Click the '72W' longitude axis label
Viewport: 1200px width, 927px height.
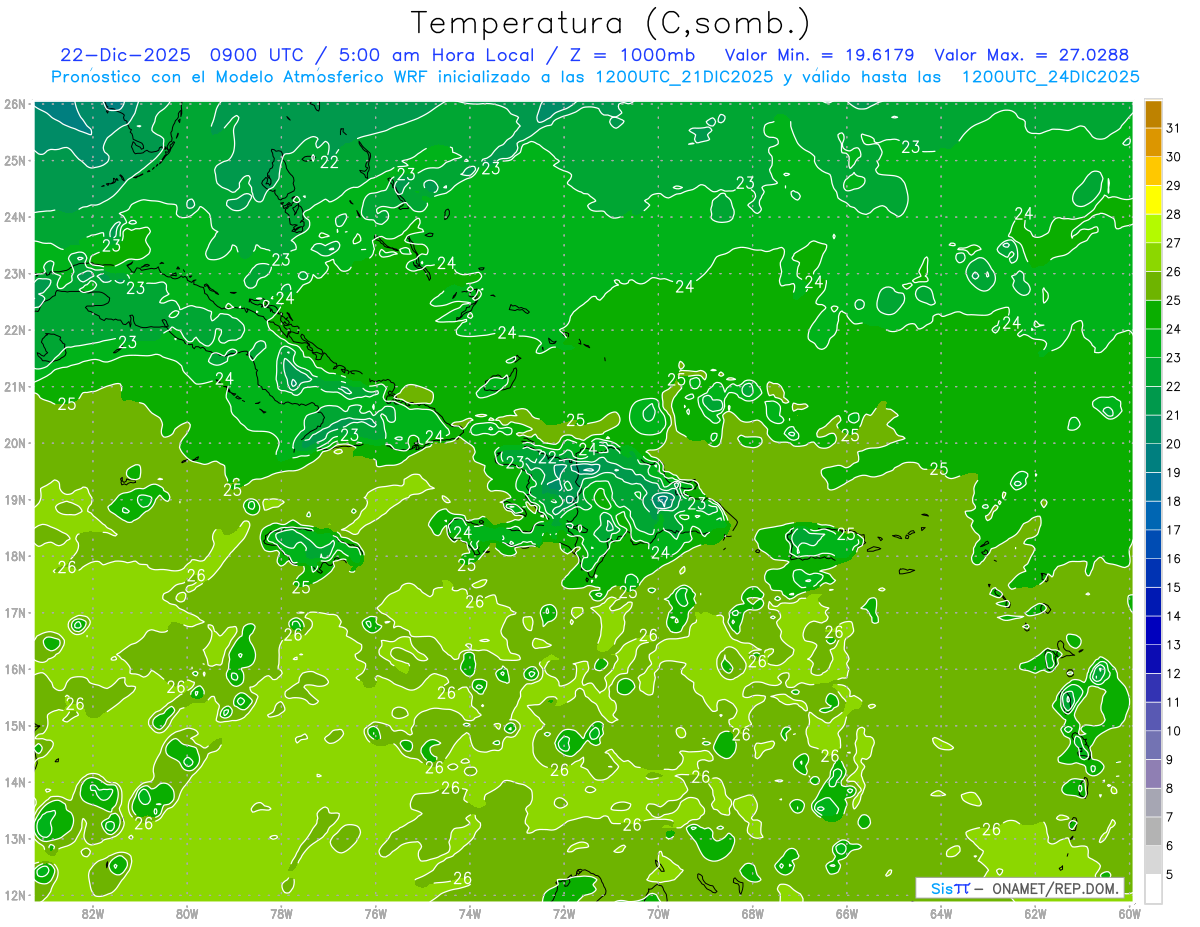(564, 913)
